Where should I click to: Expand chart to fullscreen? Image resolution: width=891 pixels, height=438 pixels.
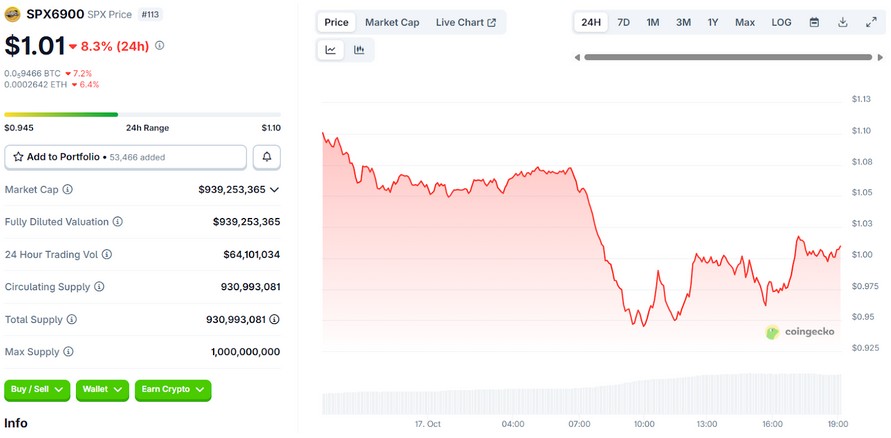pos(871,22)
